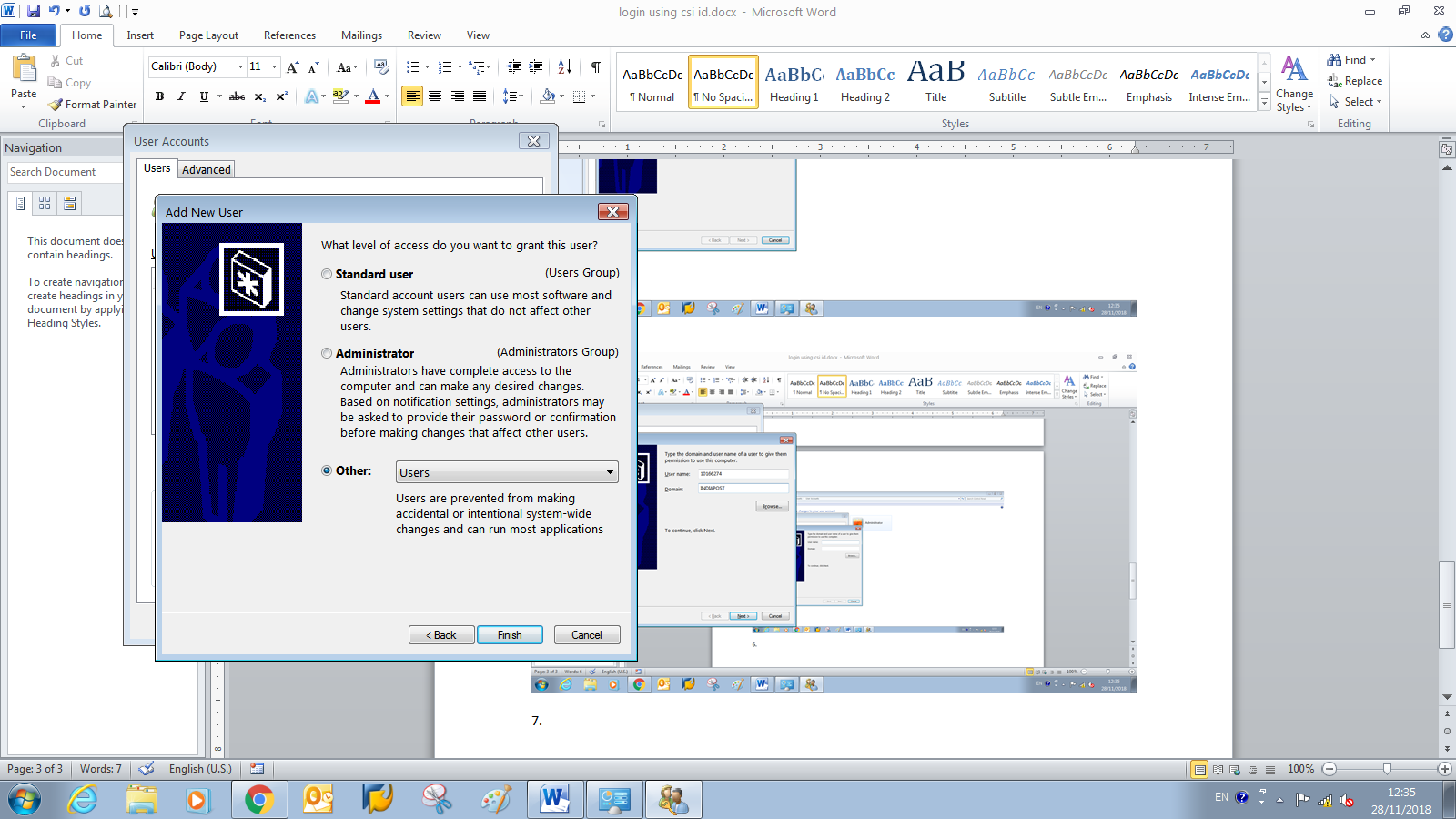Image resolution: width=1456 pixels, height=819 pixels.
Task: Open Word Help icon
Action: (x=1445, y=35)
